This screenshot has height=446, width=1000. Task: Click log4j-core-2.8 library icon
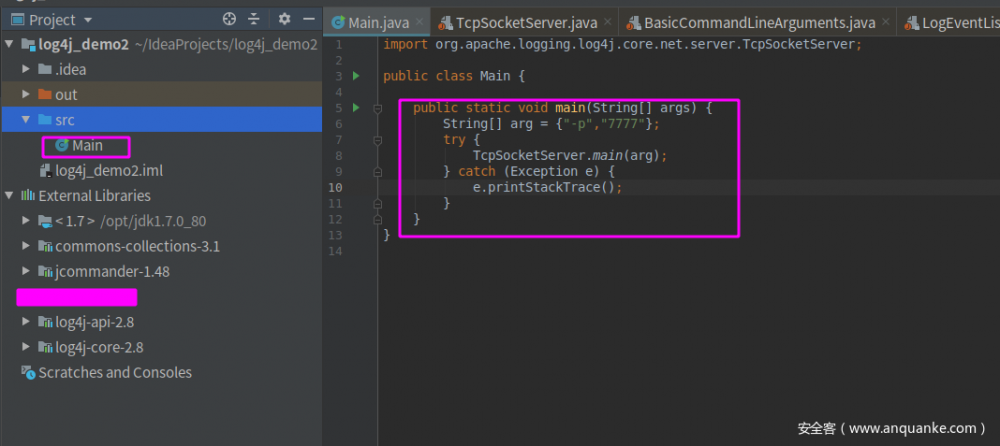[x=45, y=348]
